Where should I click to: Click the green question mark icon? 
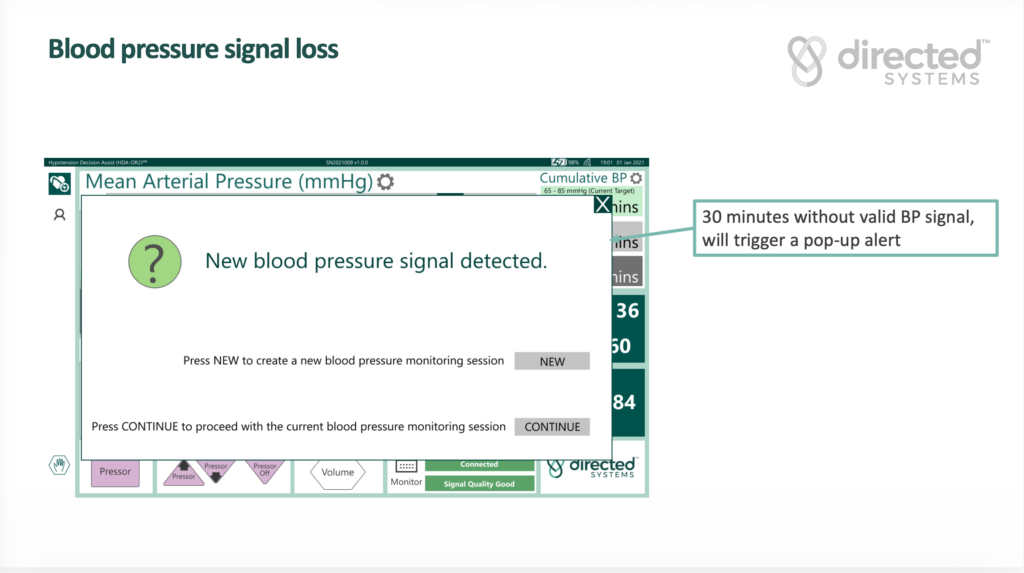tap(154, 262)
